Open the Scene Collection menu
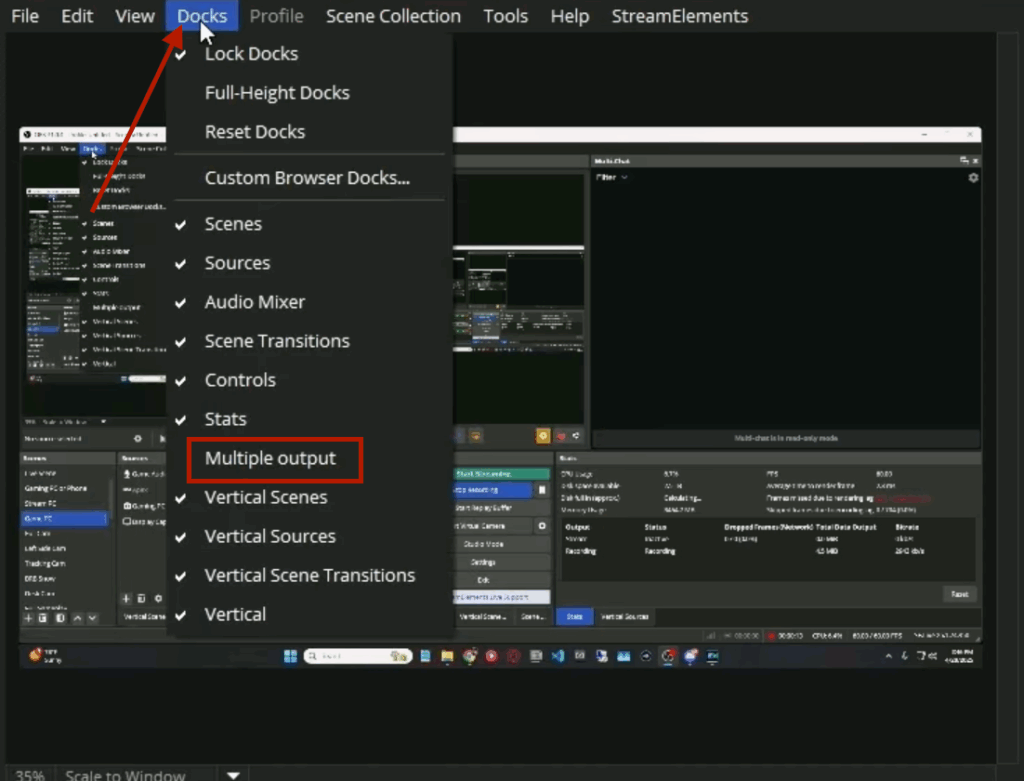Viewport: 1024px width, 781px height. point(393,16)
